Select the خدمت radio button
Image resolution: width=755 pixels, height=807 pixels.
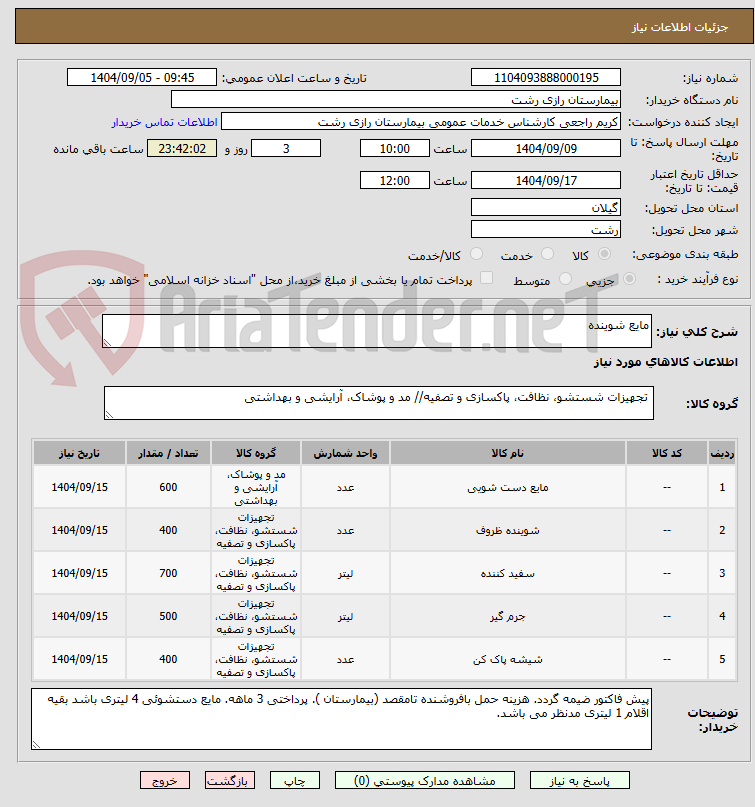[x=548, y=254]
